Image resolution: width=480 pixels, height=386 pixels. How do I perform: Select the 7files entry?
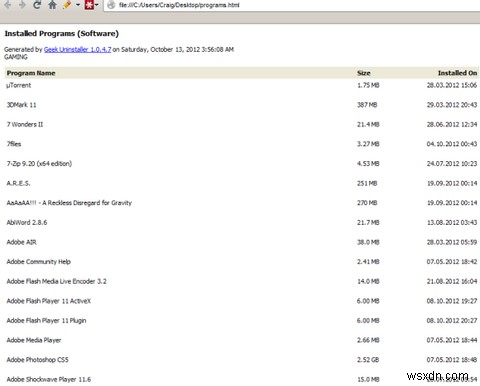pyautogui.click(x=14, y=144)
